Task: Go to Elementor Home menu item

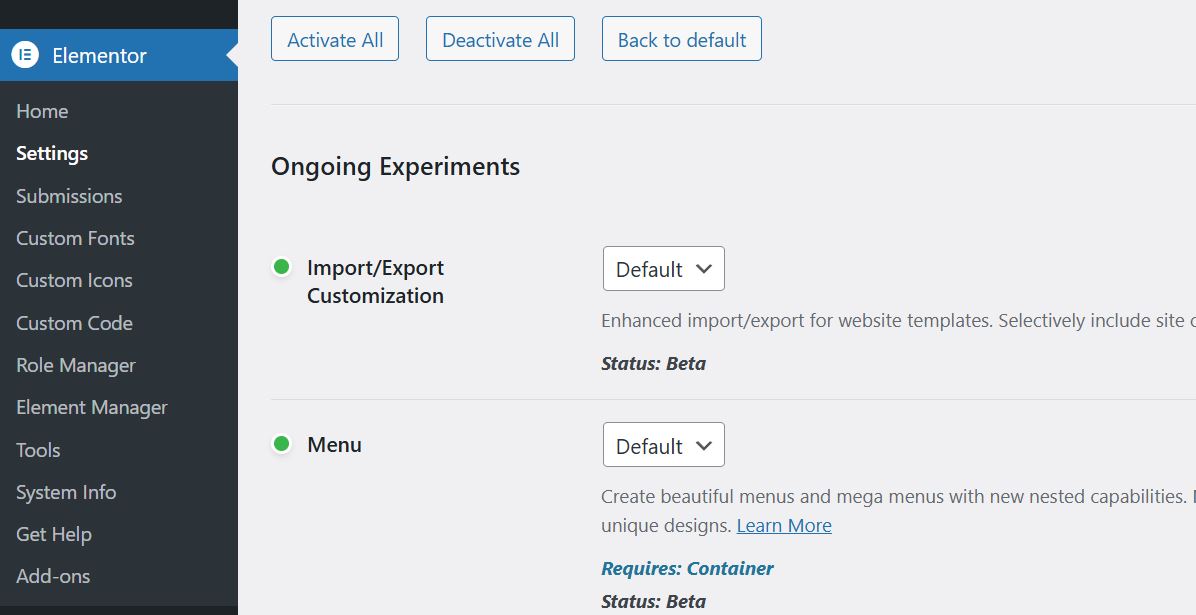Action: click(42, 111)
